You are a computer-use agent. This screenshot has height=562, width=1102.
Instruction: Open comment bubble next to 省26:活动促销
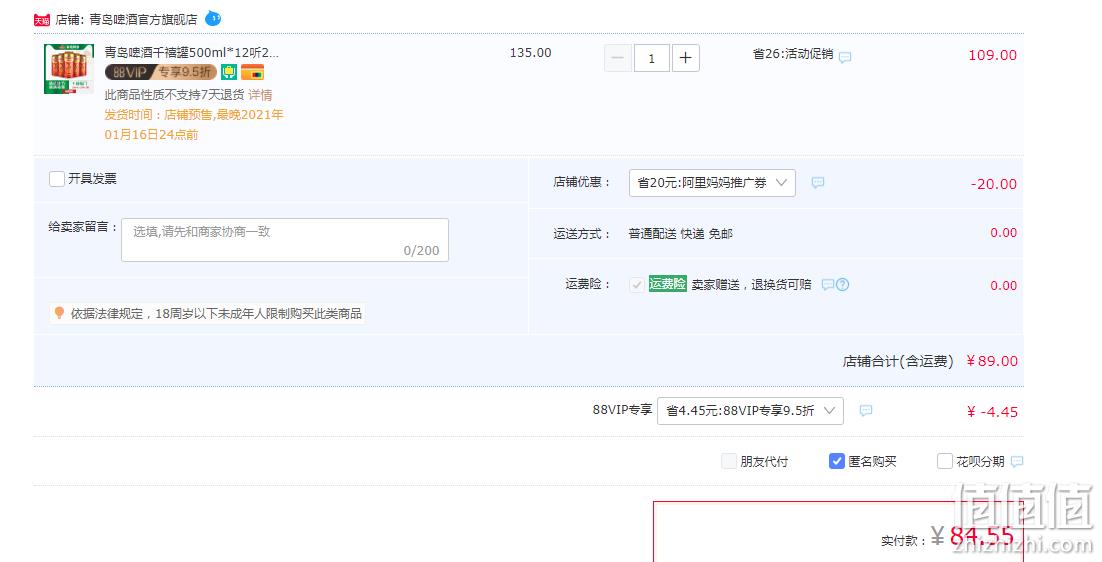point(845,57)
